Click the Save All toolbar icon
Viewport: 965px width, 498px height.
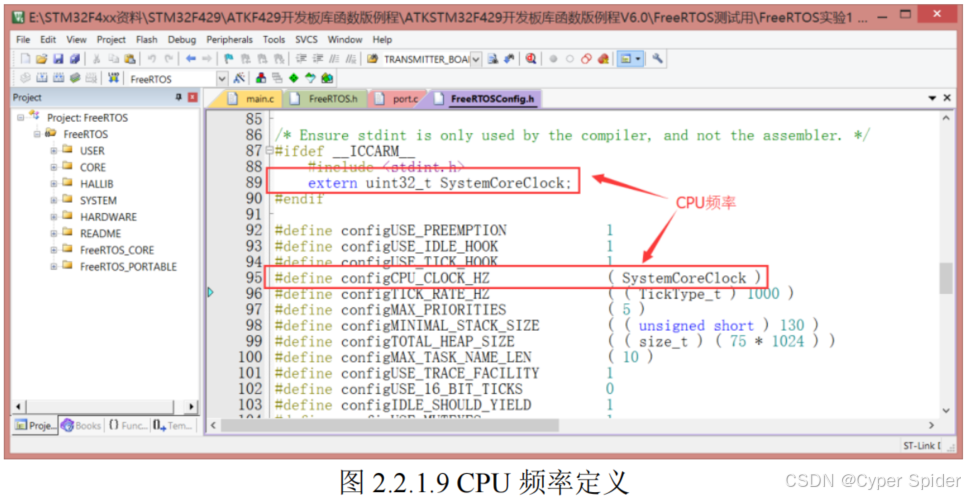click(74, 58)
